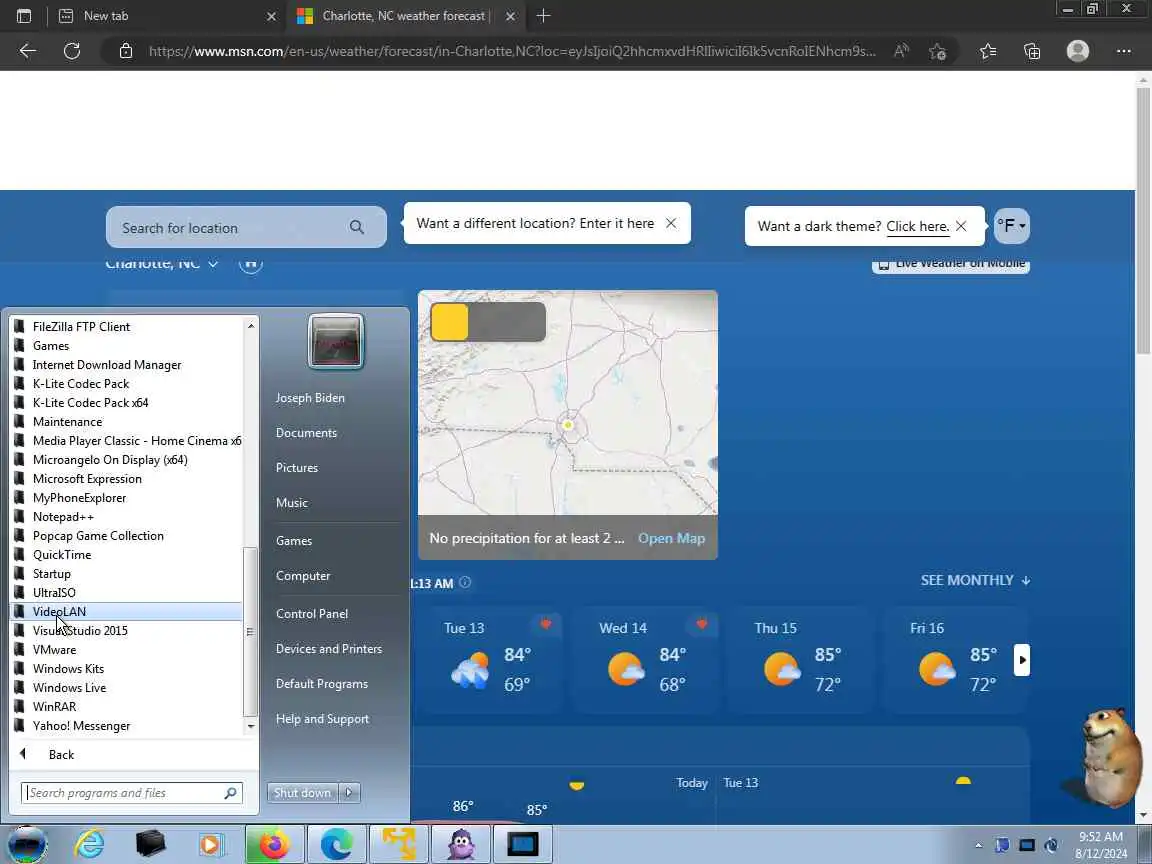Screen dimensions: 1152x864
Task: Switch to the New tab tab
Action: click(165, 15)
